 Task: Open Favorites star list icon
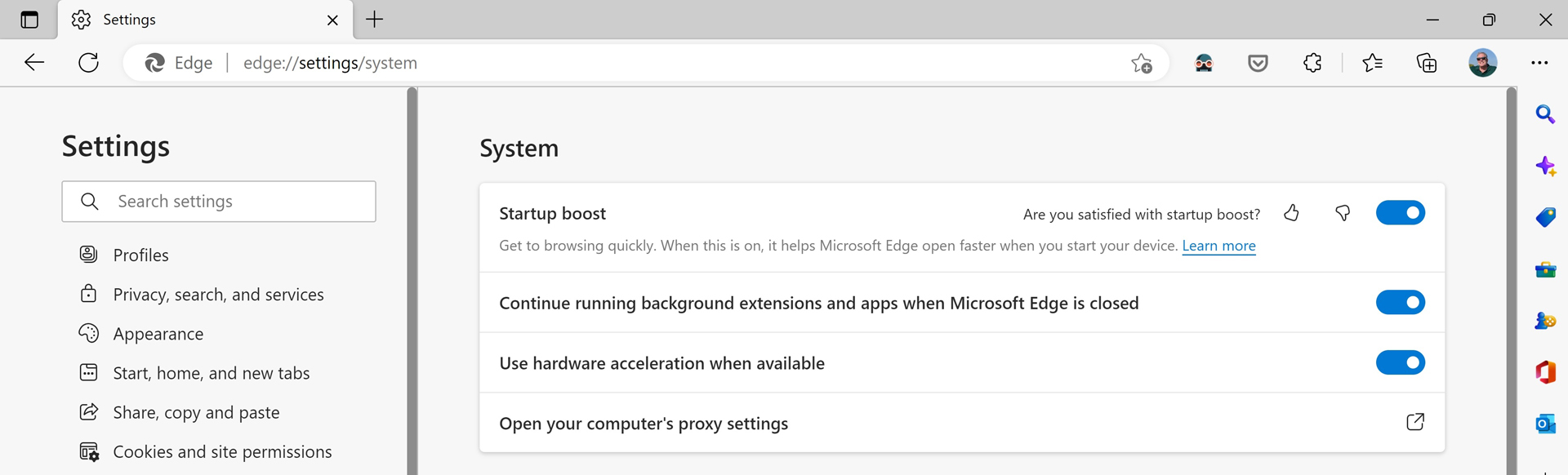pos(1373,63)
